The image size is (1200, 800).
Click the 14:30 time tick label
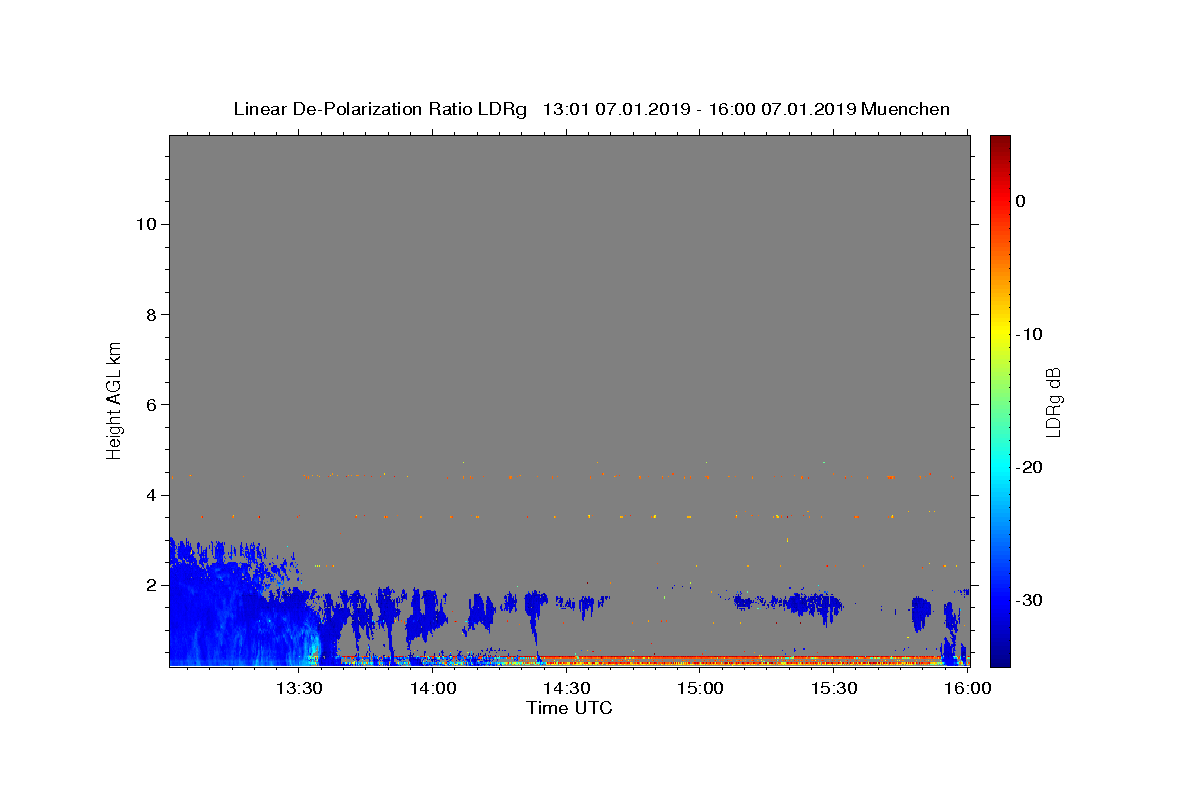point(567,688)
